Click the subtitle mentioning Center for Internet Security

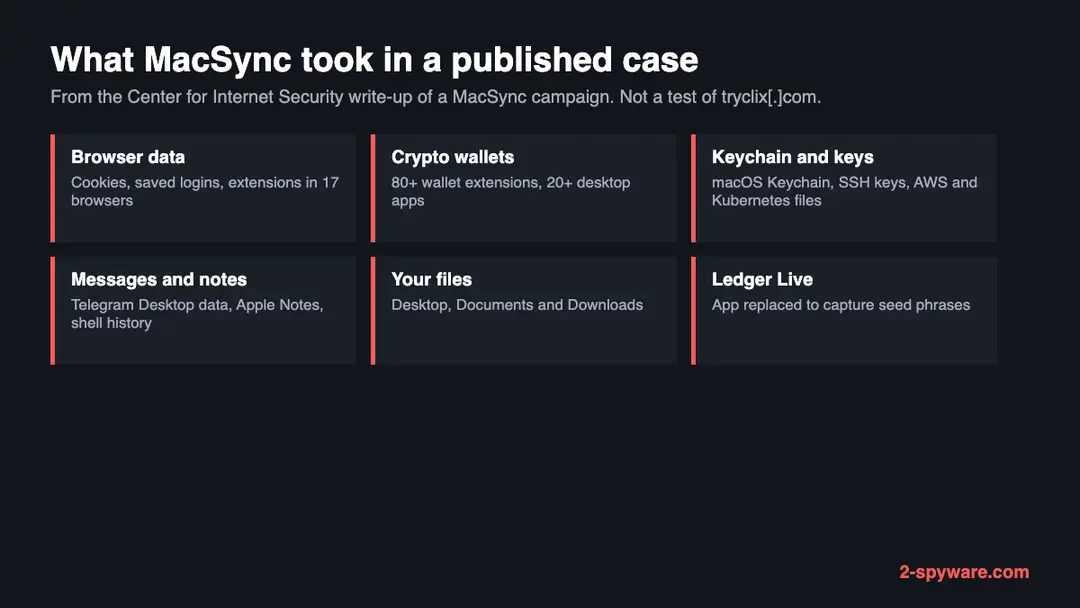pyautogui.click(x=435, y=97)
